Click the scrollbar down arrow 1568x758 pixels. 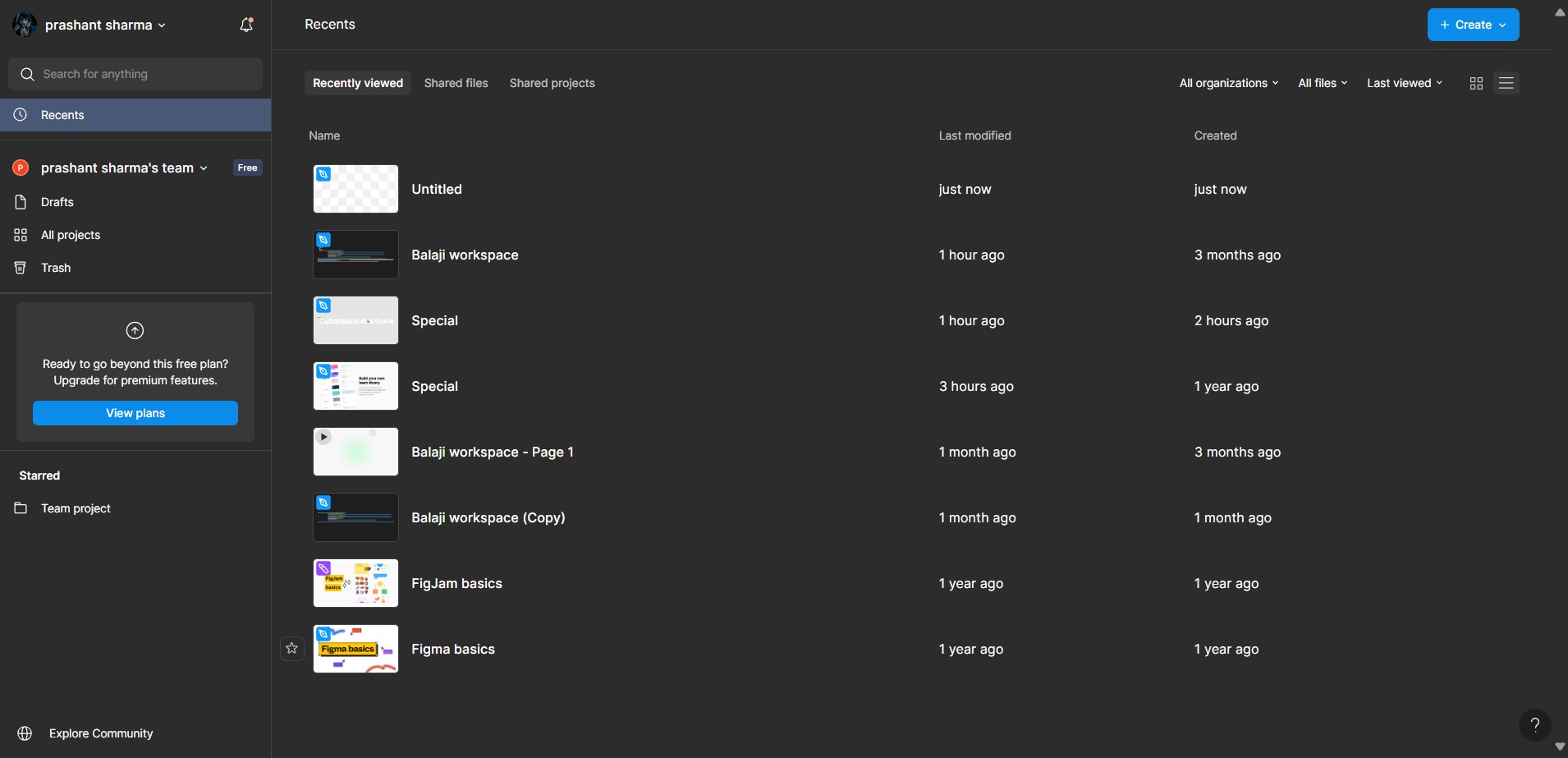pyautogui.click(x=1560, y=747)
